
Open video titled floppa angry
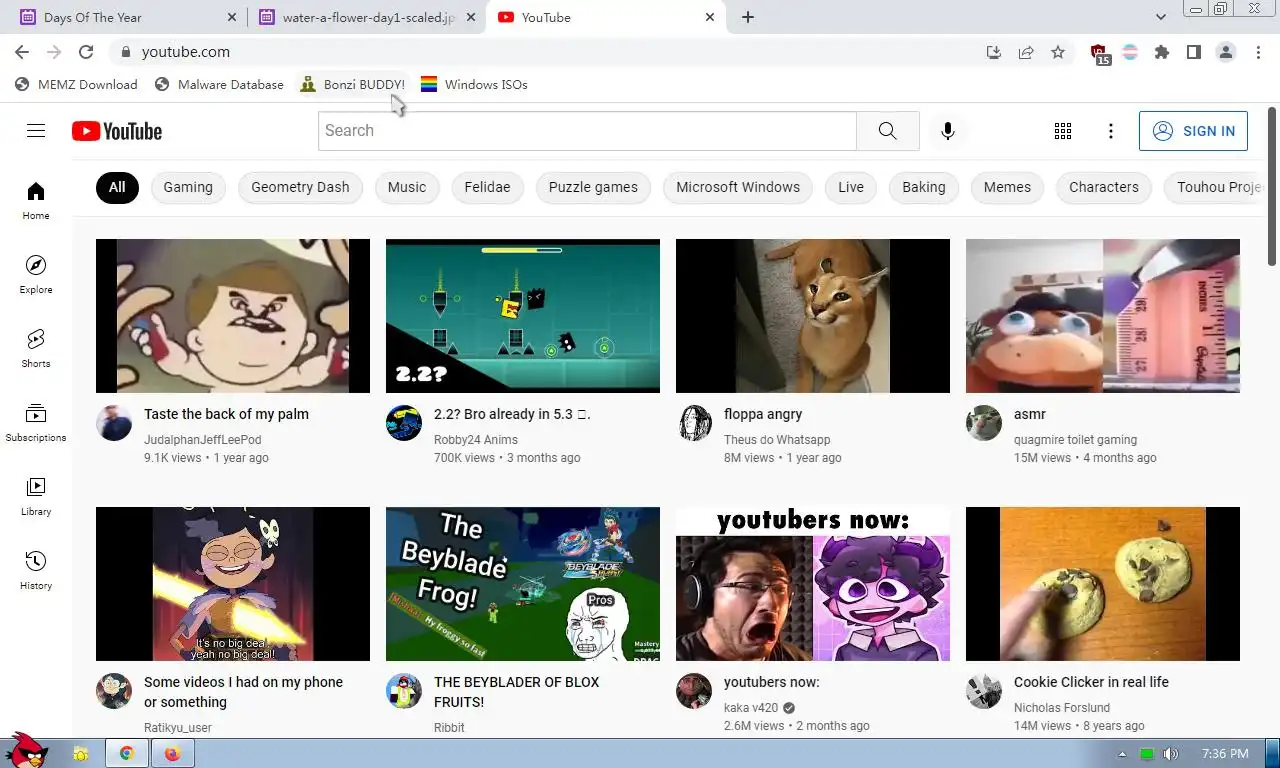(x=763, y=414)
